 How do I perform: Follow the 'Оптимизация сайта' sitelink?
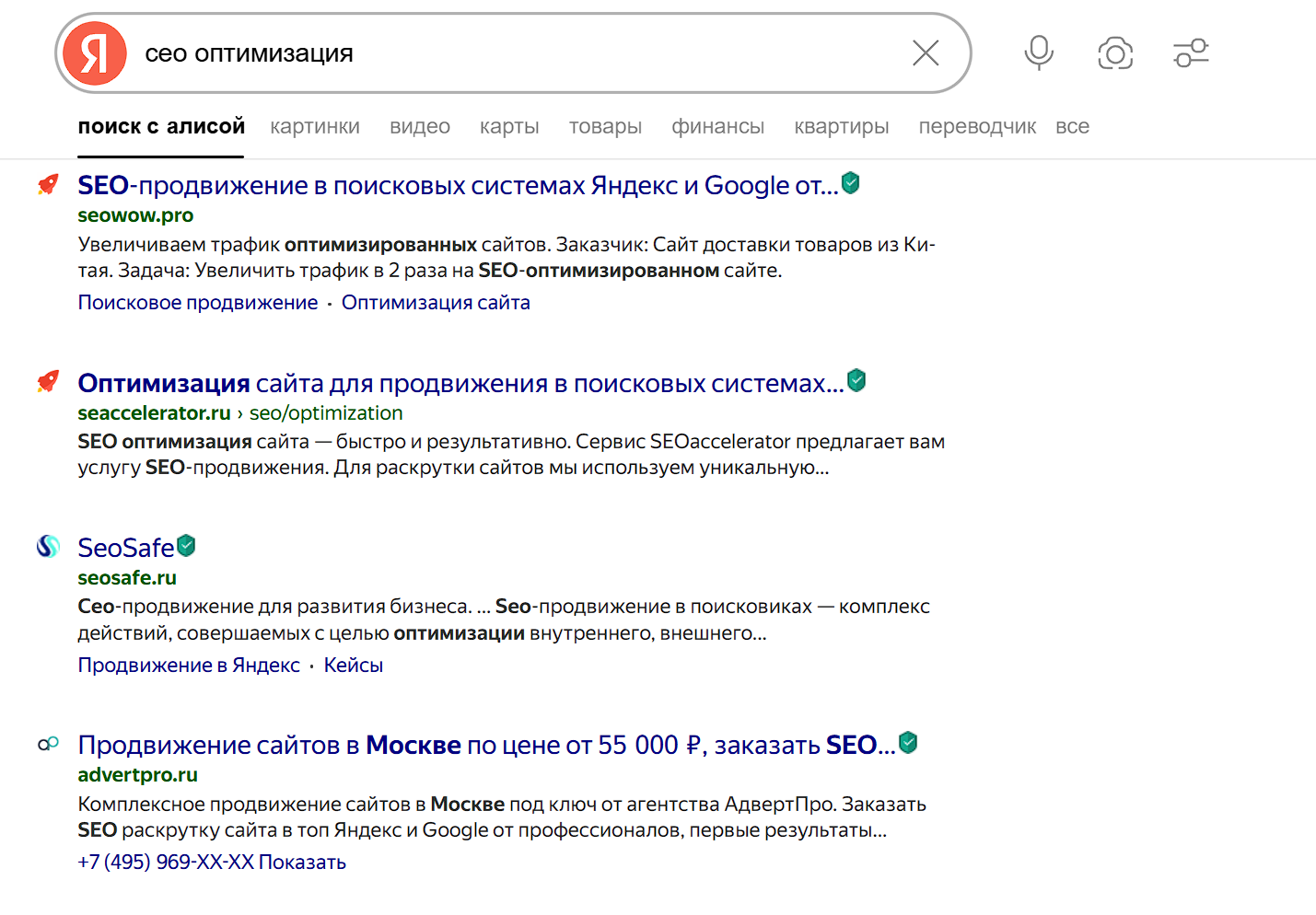tap(436, 302)
